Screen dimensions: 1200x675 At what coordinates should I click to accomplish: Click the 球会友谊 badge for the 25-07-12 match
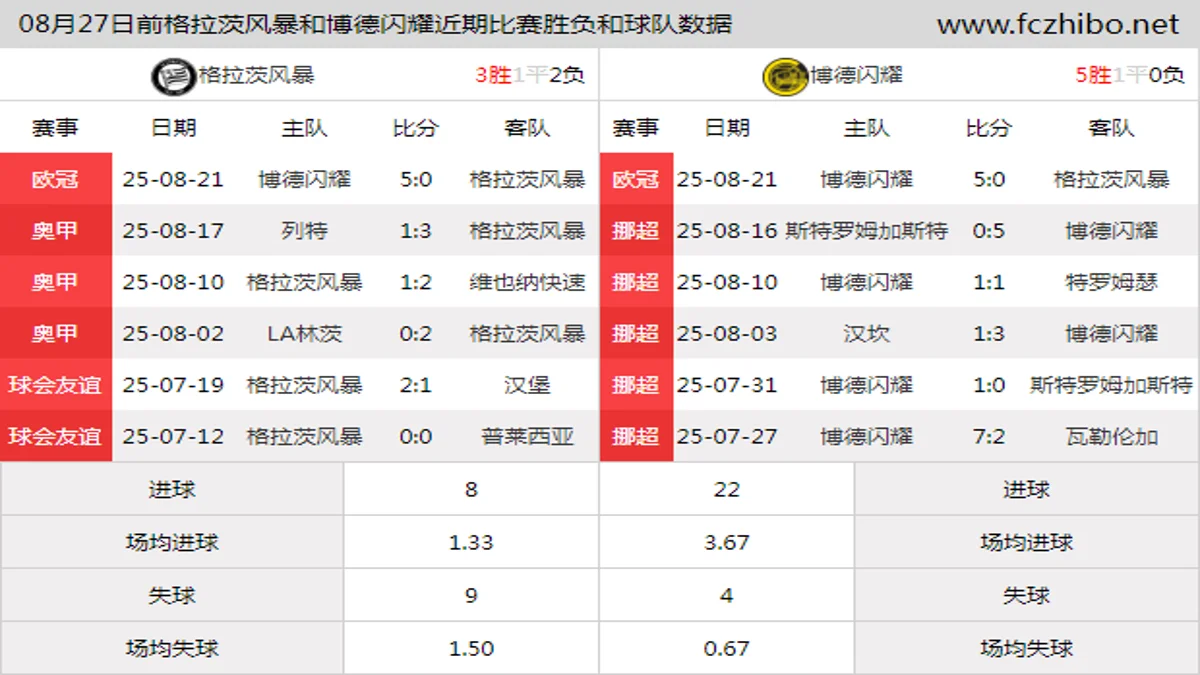tap(56, 436)
